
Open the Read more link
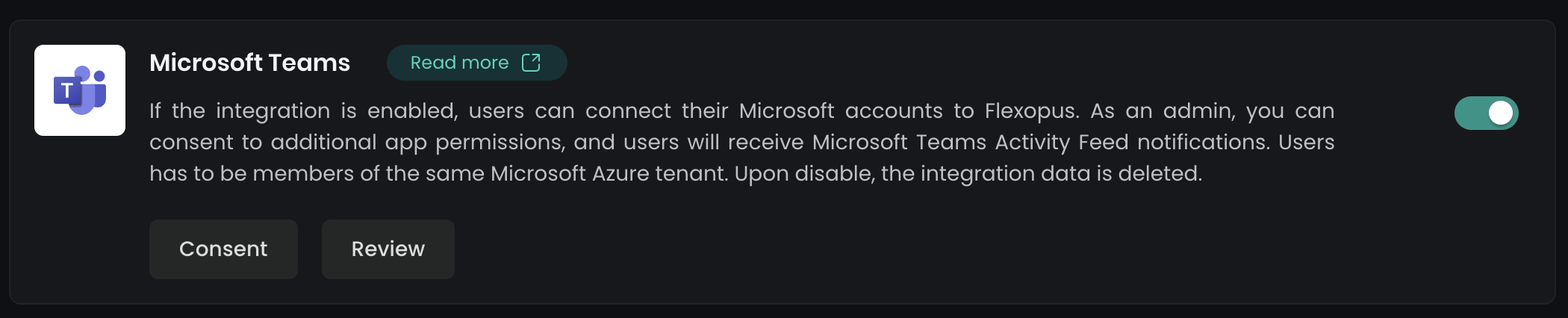point(459,63)
